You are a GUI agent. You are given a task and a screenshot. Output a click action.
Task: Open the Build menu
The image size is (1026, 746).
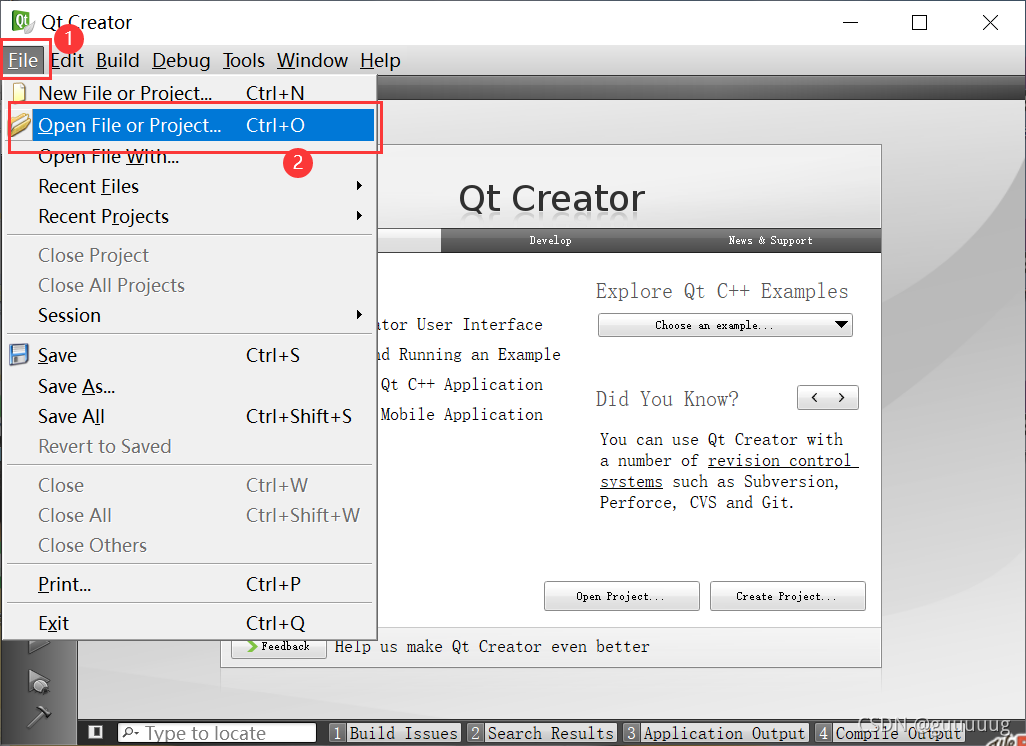point(118,61)
